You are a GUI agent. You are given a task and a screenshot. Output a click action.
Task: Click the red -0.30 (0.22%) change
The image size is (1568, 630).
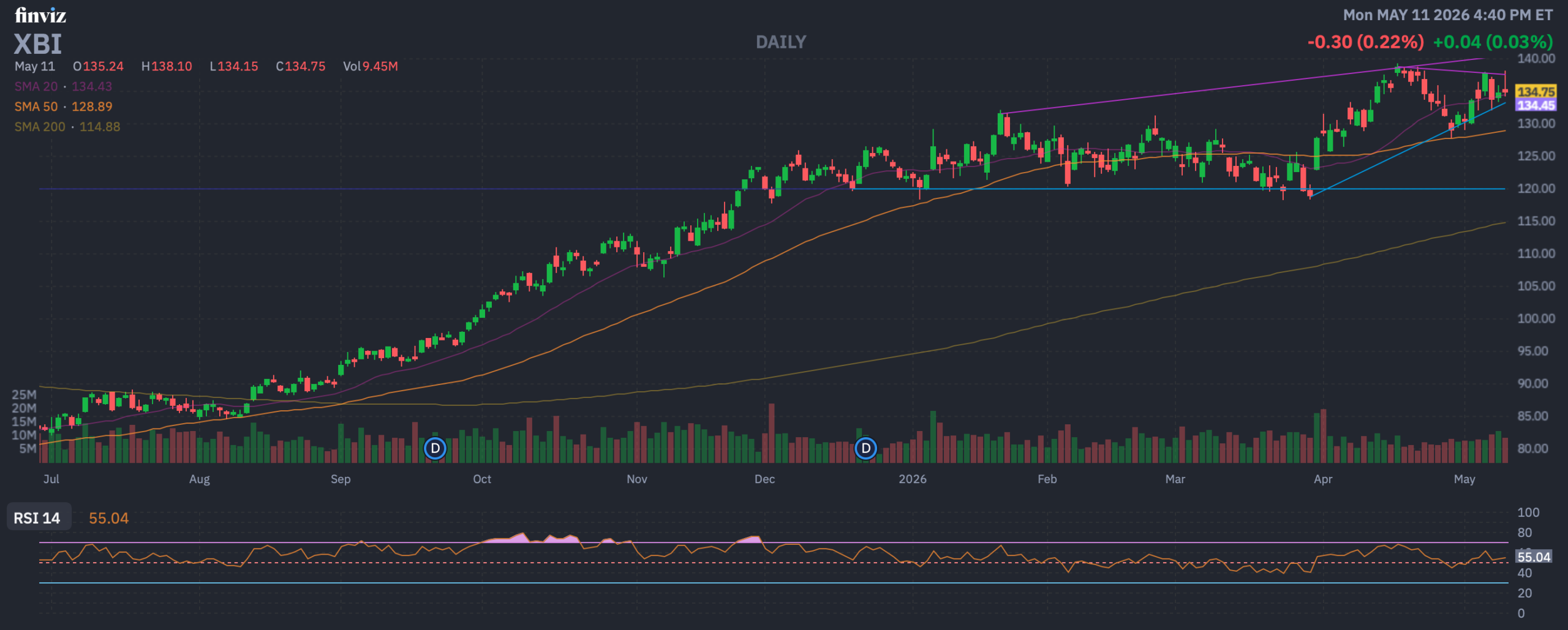1365,42
